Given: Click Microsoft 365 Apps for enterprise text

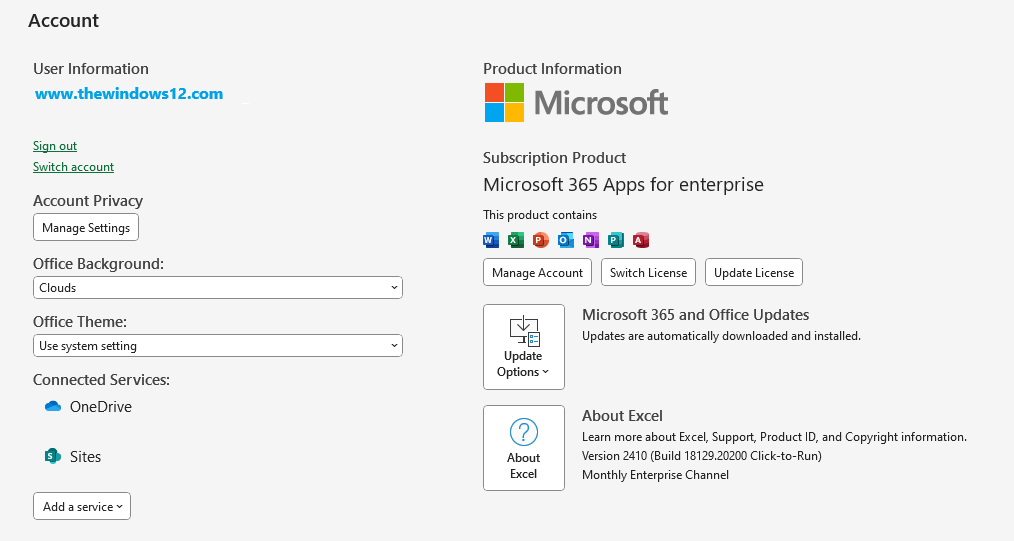Looking at the screenshot, I should pos(623,185).
